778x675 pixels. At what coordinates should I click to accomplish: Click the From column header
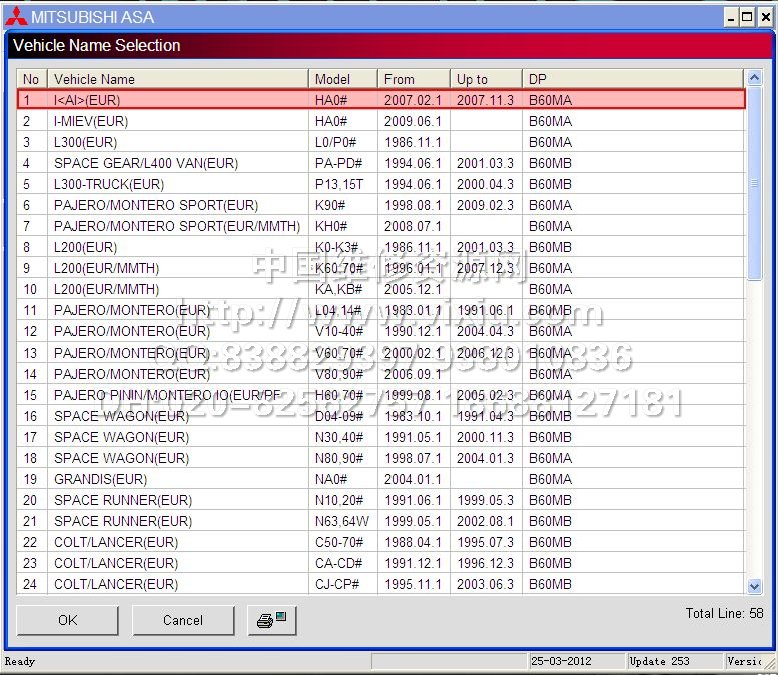pos(413,79)
